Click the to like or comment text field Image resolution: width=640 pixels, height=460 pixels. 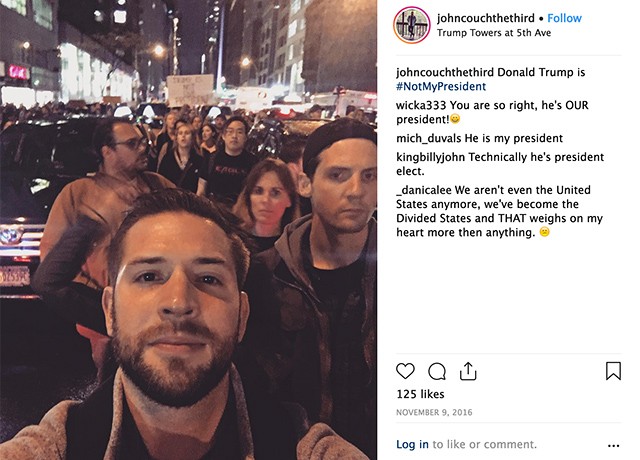[484, 444]
